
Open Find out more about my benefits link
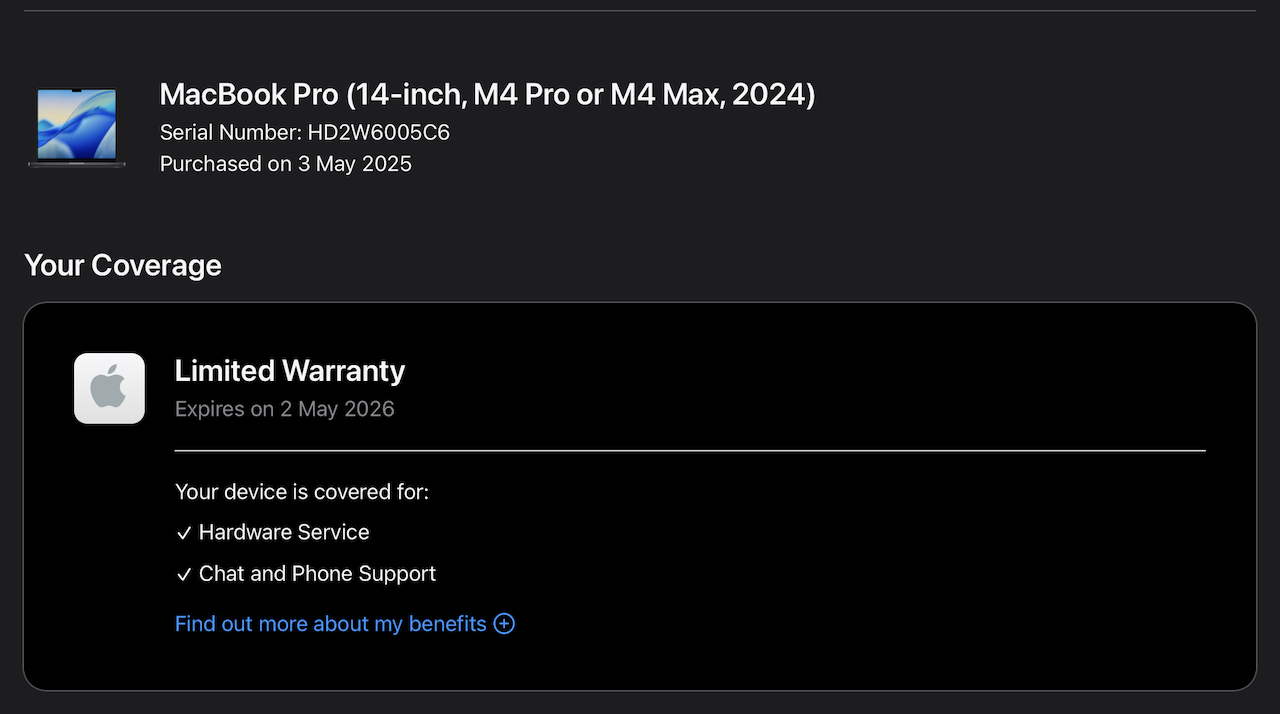click(345, 624)
